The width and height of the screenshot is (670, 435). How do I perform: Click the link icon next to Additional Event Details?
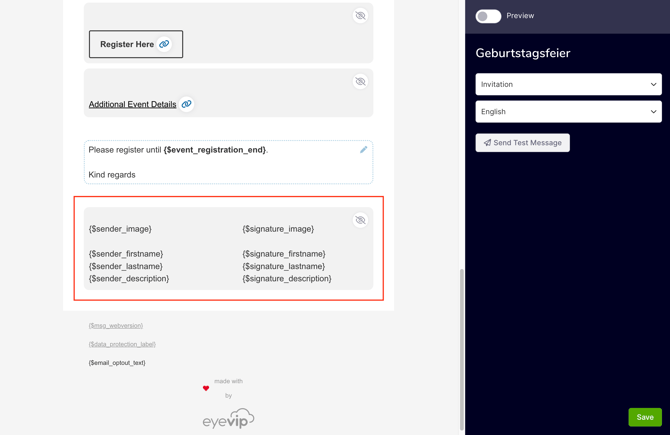click(x=186, y=104)
